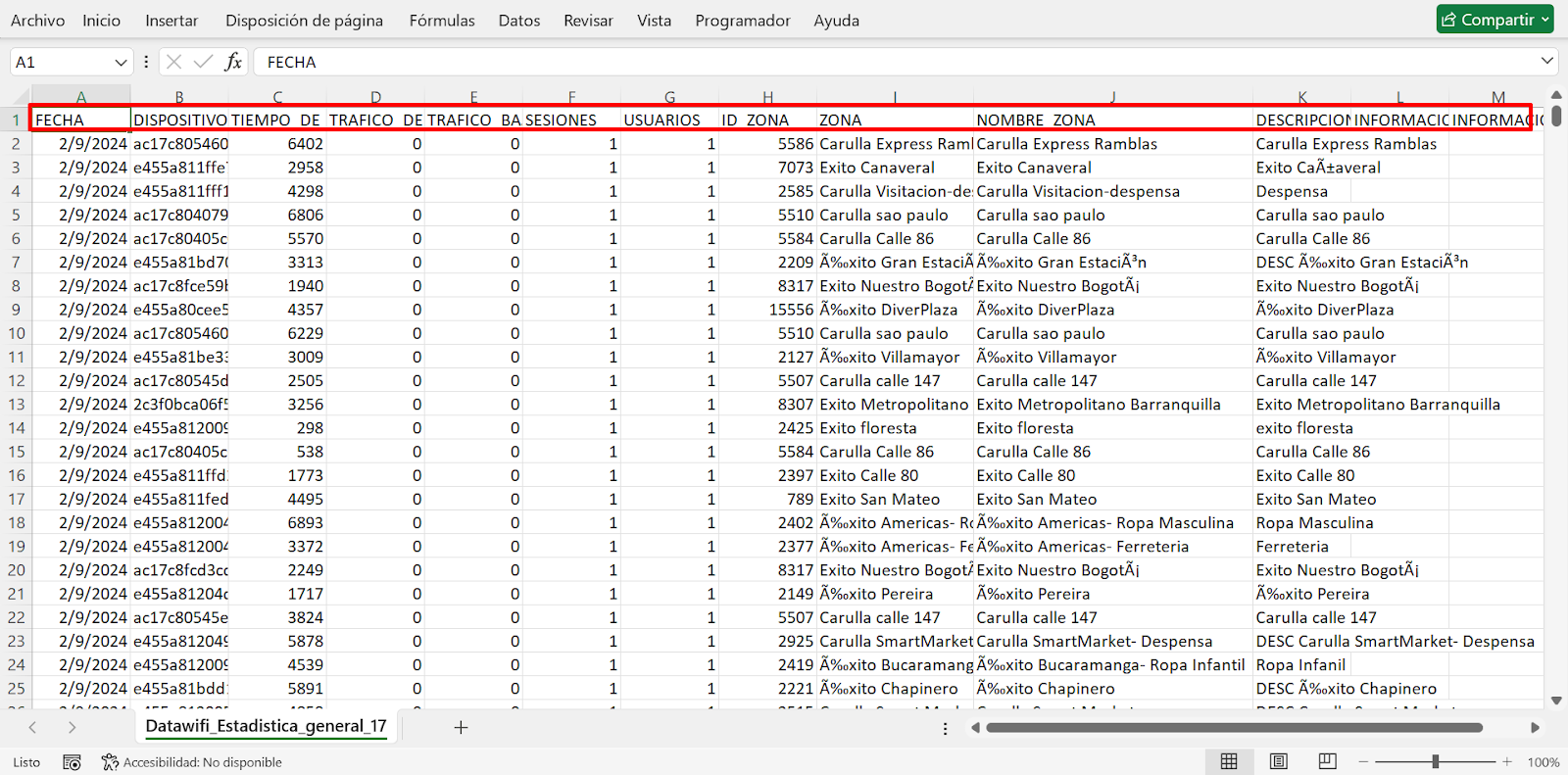Open the Revisar ribbon tab

click(x=588, y=20)
